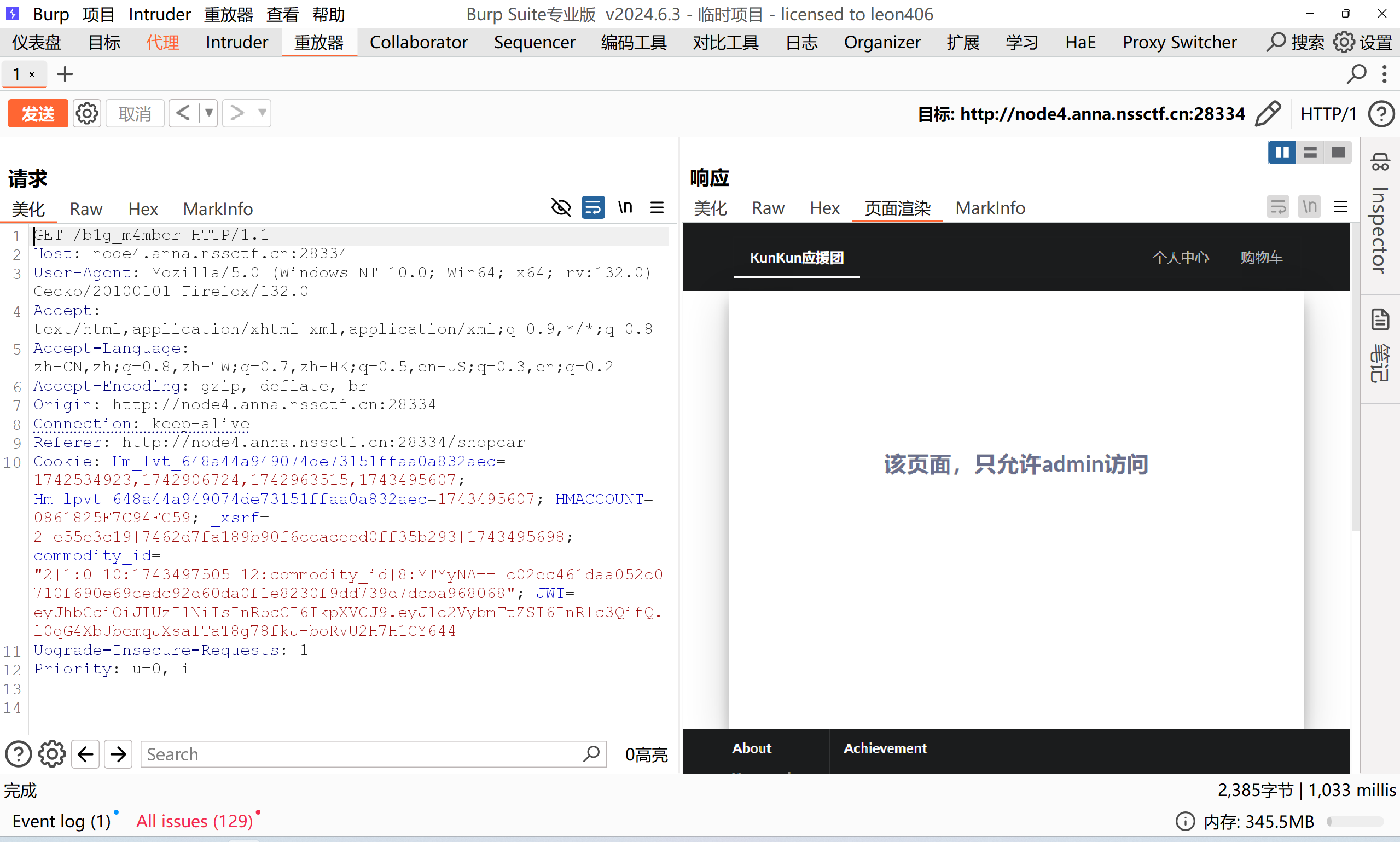Toggle show newlines \n in request
1400x842 pixels.
click(625, 208)
